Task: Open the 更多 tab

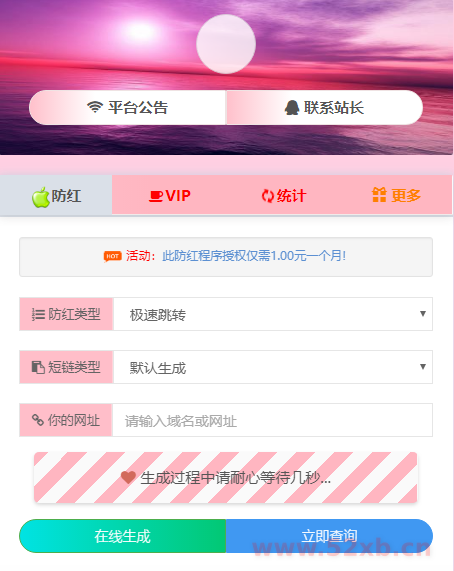Action: [x=396, y=196]
